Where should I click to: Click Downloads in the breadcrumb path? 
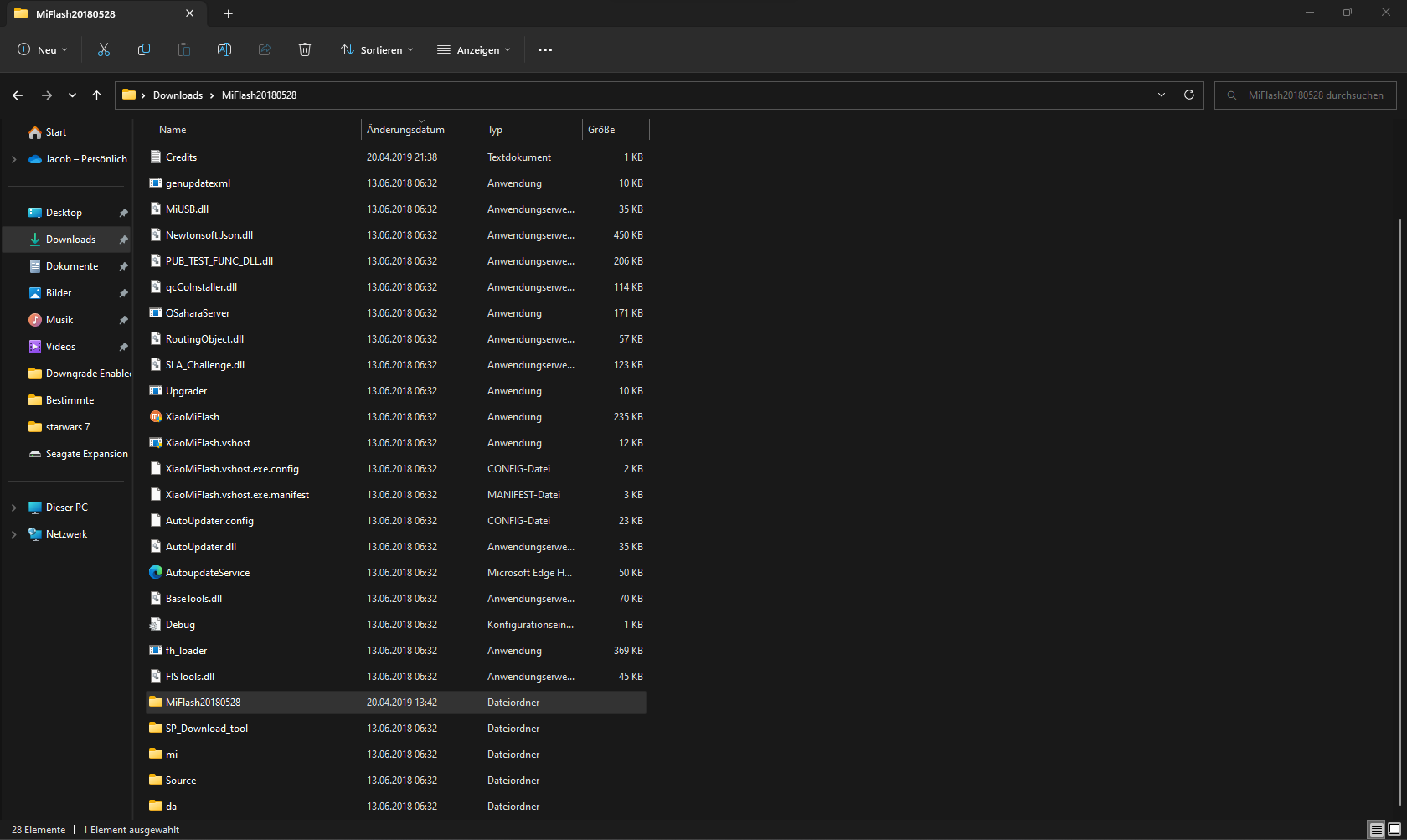[x=178, y=95]
